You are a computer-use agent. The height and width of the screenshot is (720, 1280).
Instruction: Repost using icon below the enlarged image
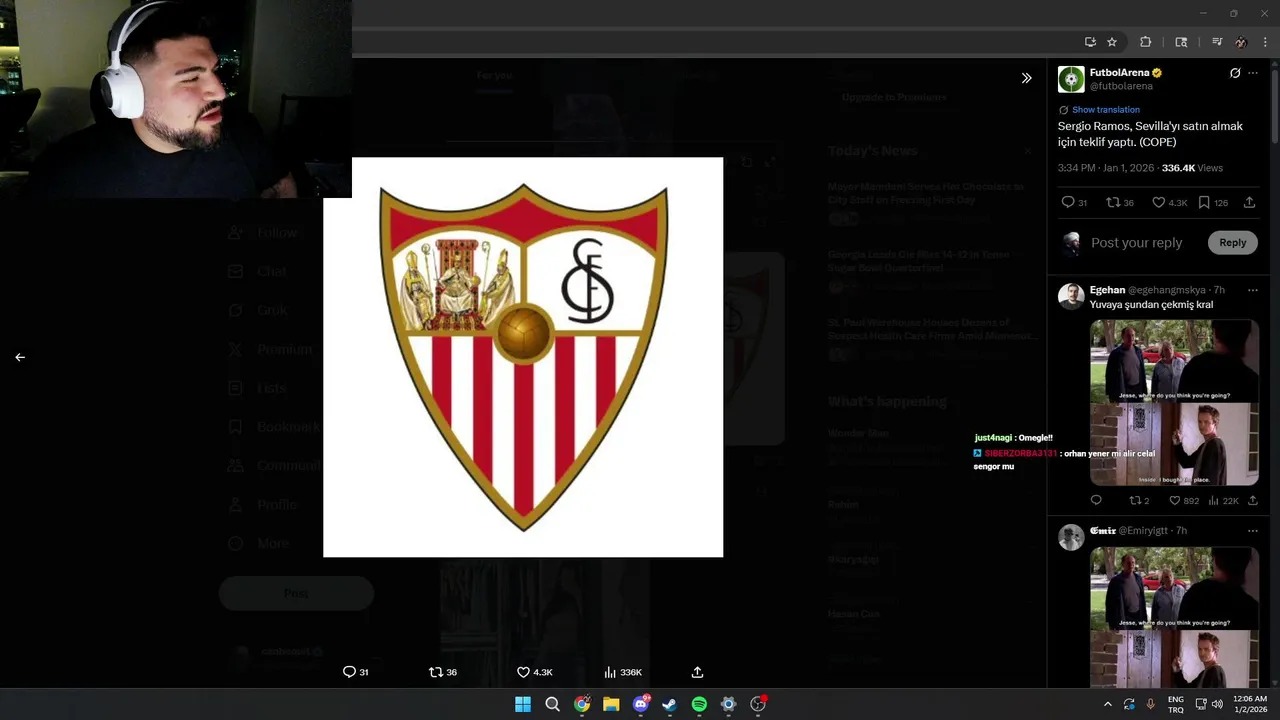(x=443, y=672)
